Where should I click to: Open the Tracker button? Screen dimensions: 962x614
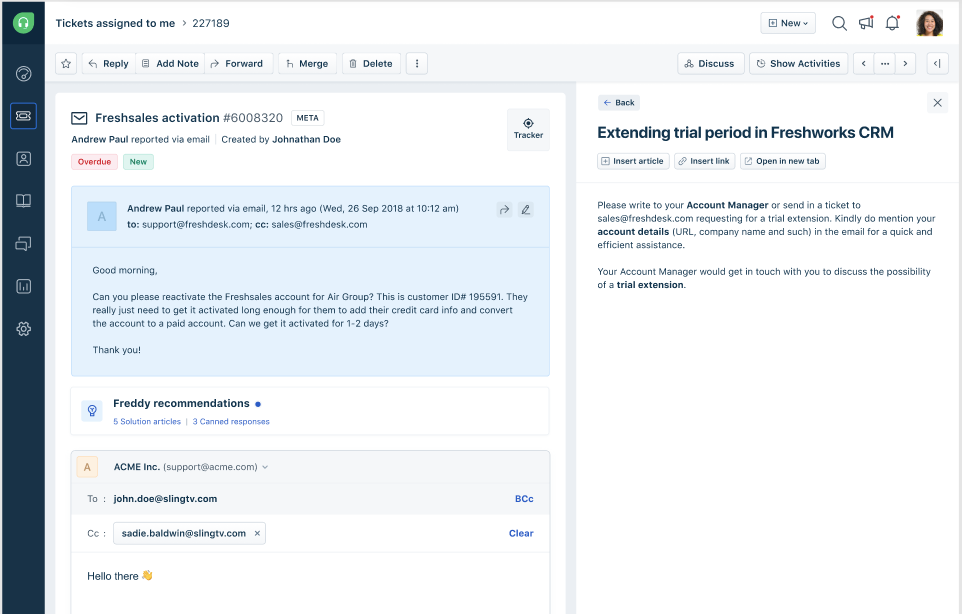528,129
